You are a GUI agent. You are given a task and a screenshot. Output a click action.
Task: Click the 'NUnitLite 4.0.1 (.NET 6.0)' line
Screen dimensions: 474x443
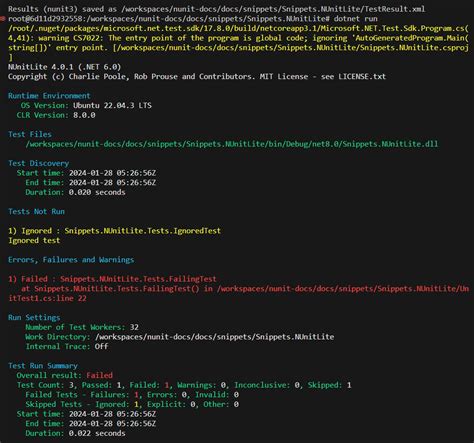64,67
